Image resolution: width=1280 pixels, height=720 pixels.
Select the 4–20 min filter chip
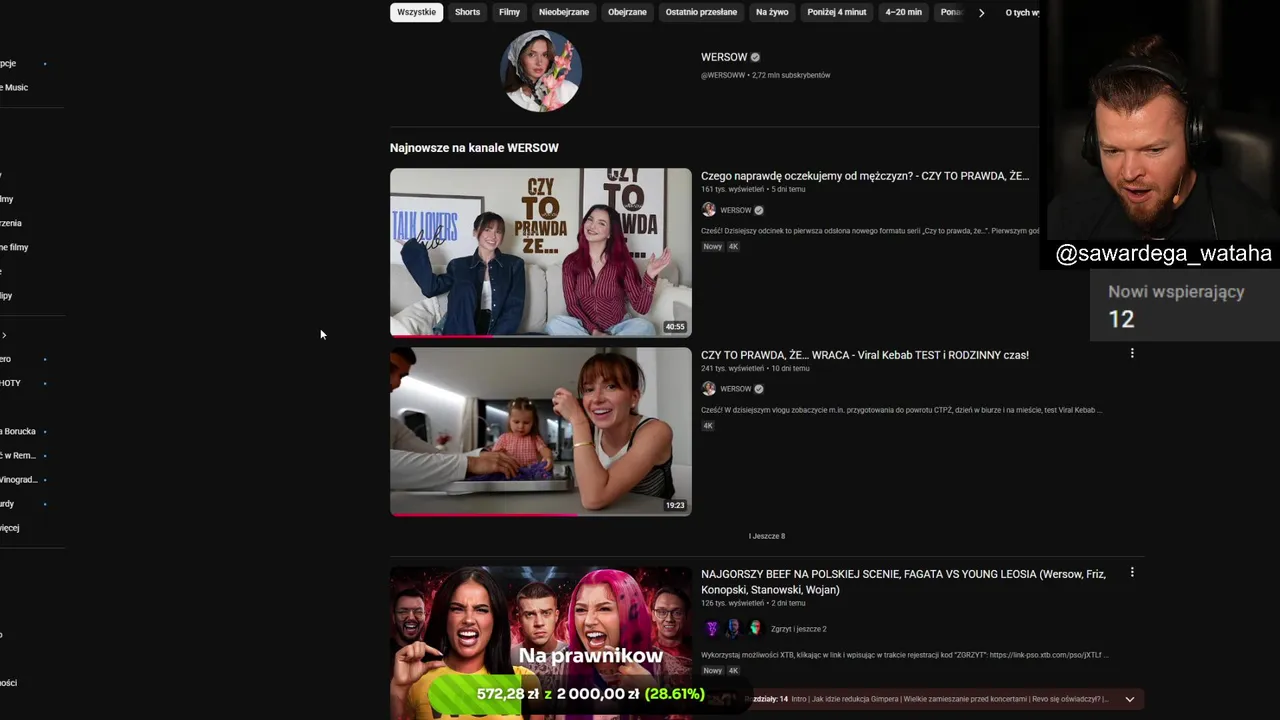[903, 12]
